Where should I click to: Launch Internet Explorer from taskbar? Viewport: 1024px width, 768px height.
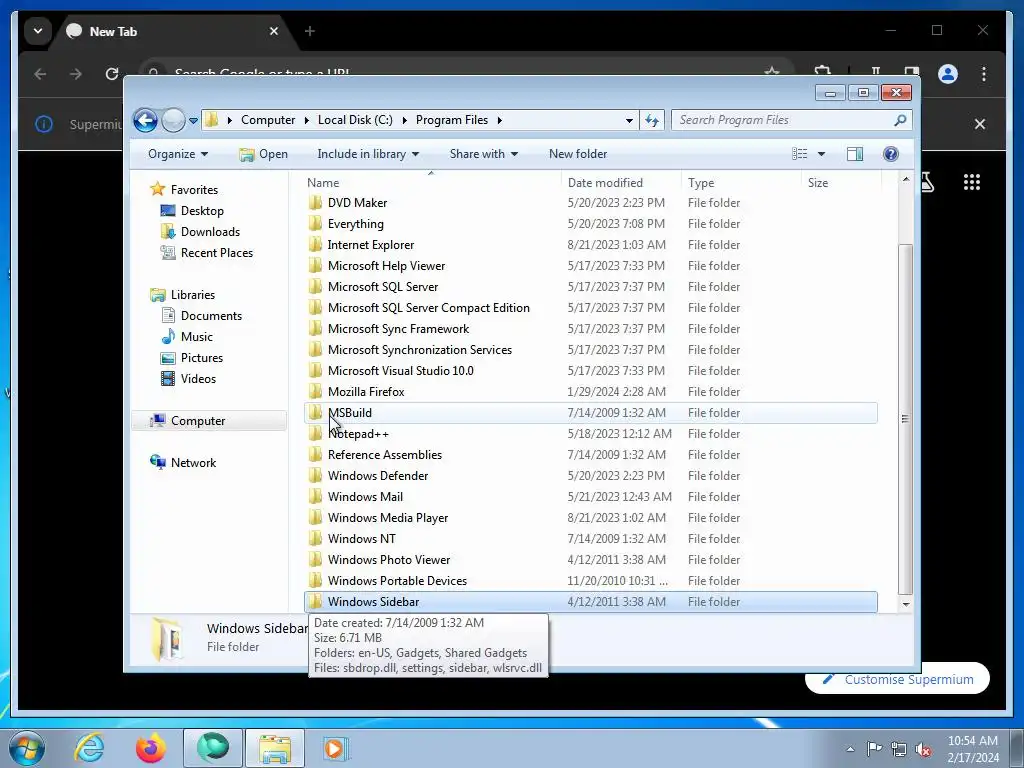point(89,748)
